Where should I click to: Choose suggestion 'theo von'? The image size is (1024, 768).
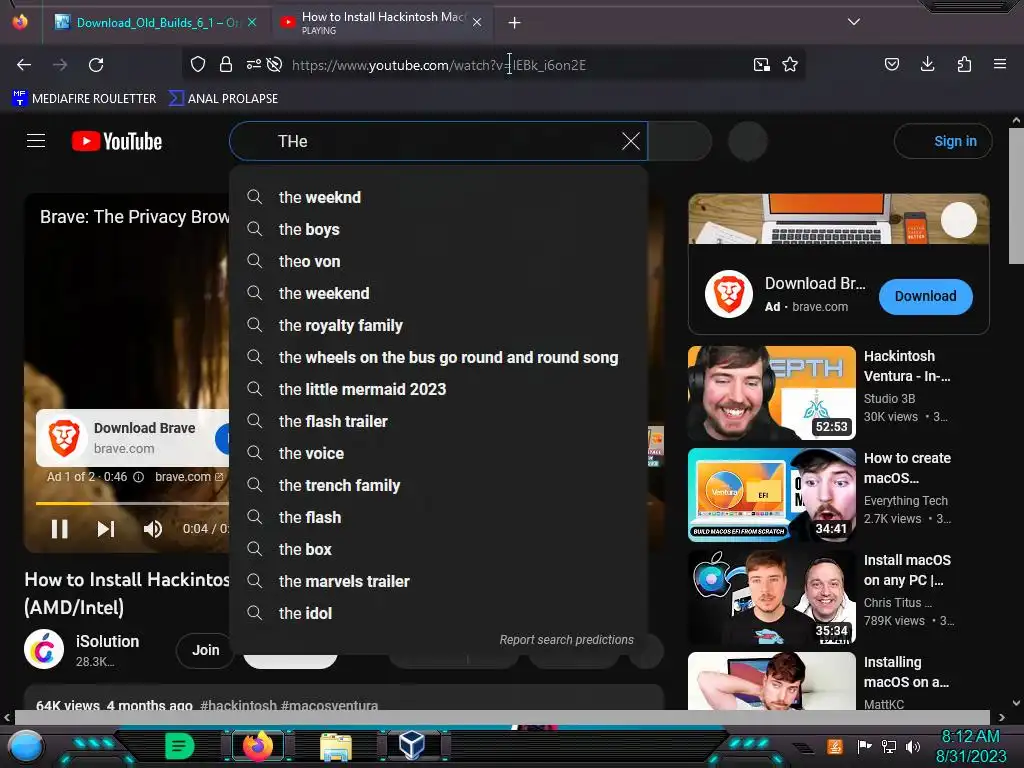coord(438,261)
